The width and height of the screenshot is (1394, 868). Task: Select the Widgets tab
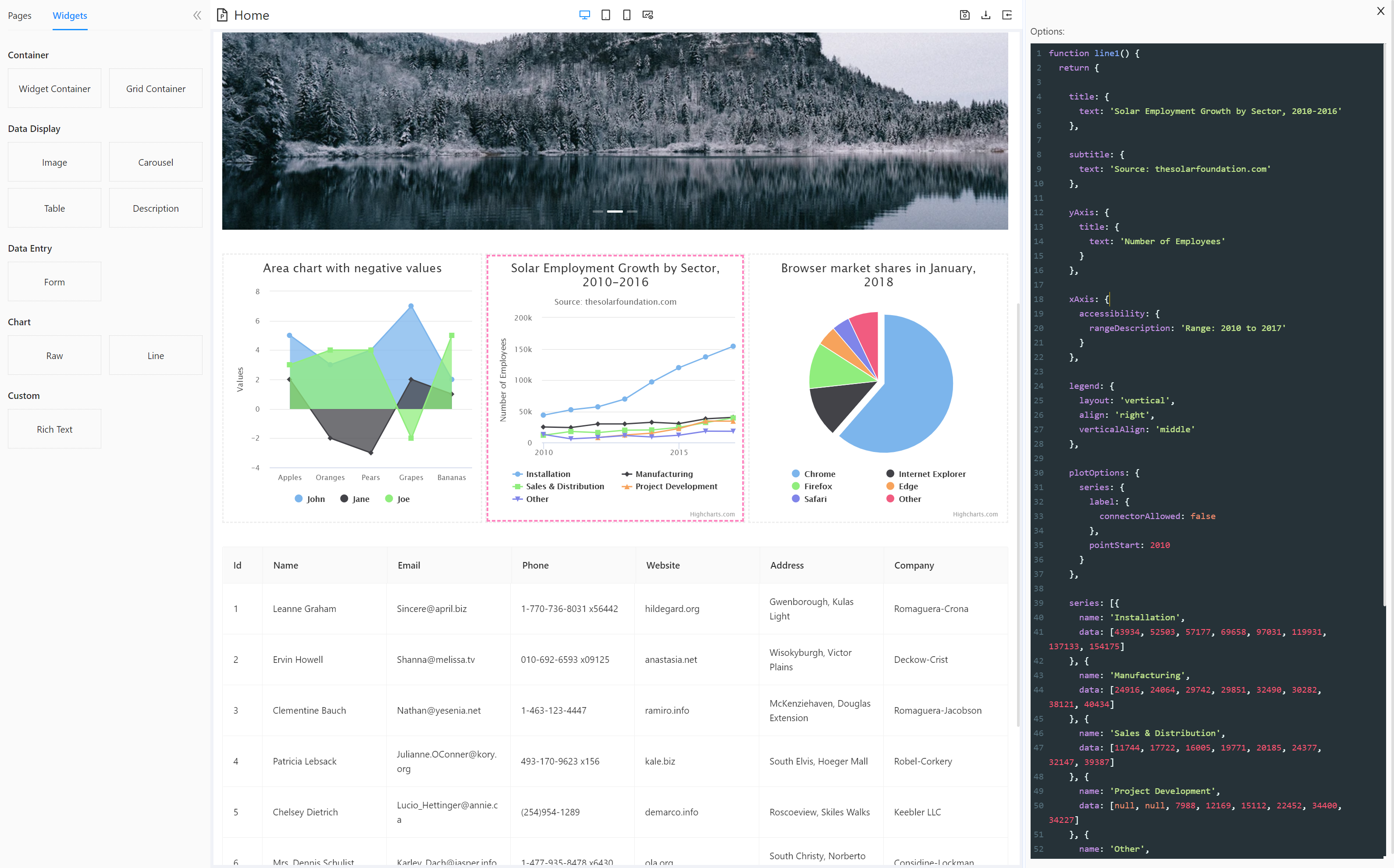(69, 15)
